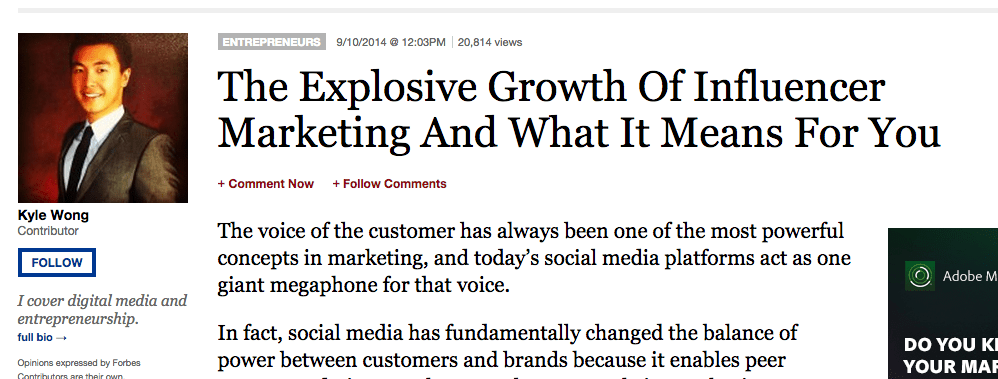Click the Adobe M label in the ad

point(970,276)
